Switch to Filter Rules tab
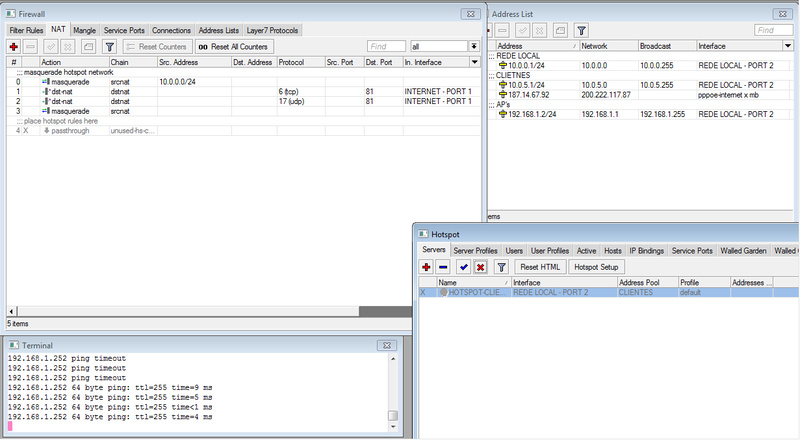 tap(26, 30)
